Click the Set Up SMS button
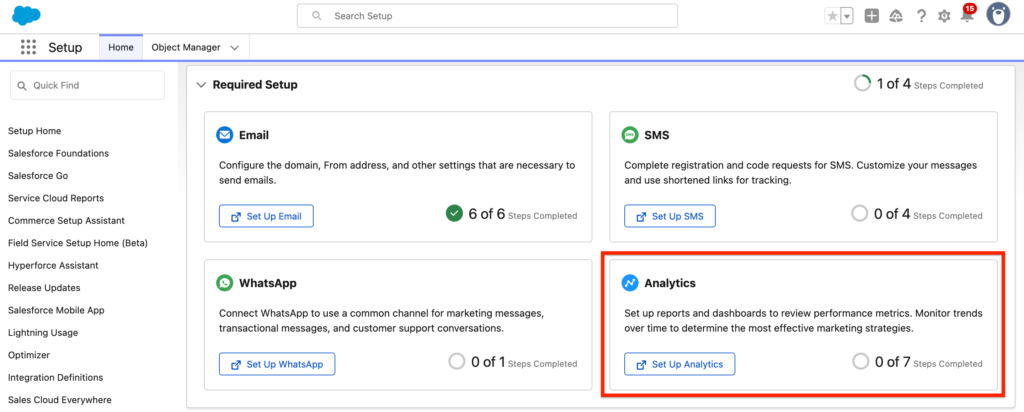This screenshot has width=1024, height=412. [670, 216]
